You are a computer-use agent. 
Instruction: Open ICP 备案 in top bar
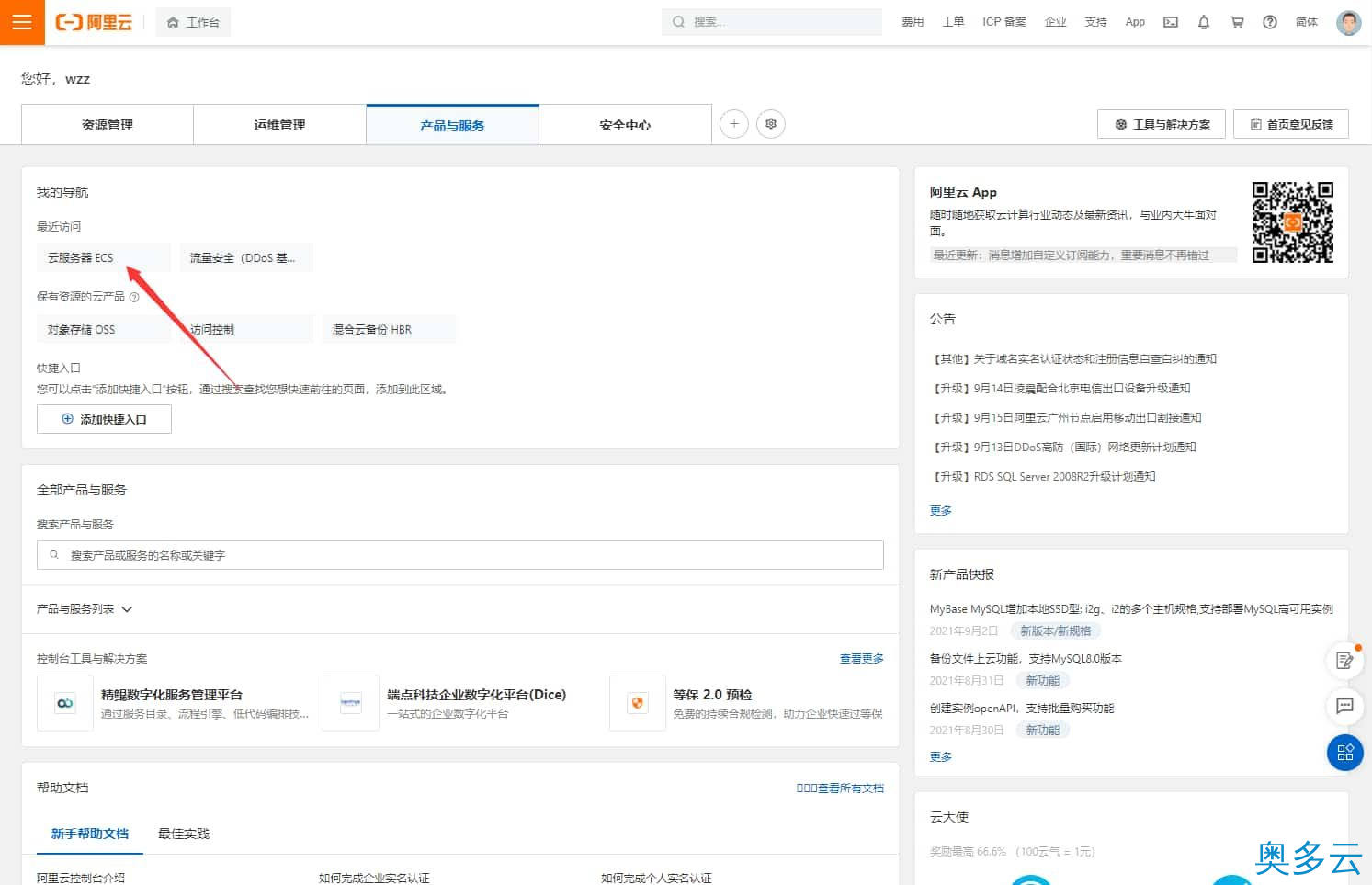point(1003,22)
